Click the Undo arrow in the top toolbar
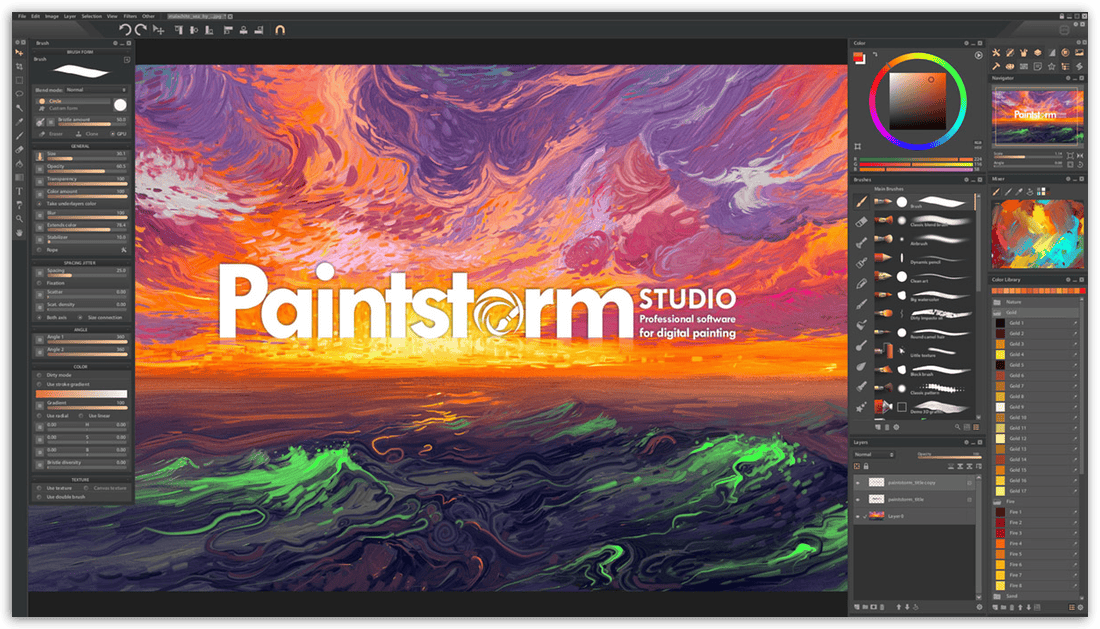This screenshot has height=629, width=1100. [125, 29]
